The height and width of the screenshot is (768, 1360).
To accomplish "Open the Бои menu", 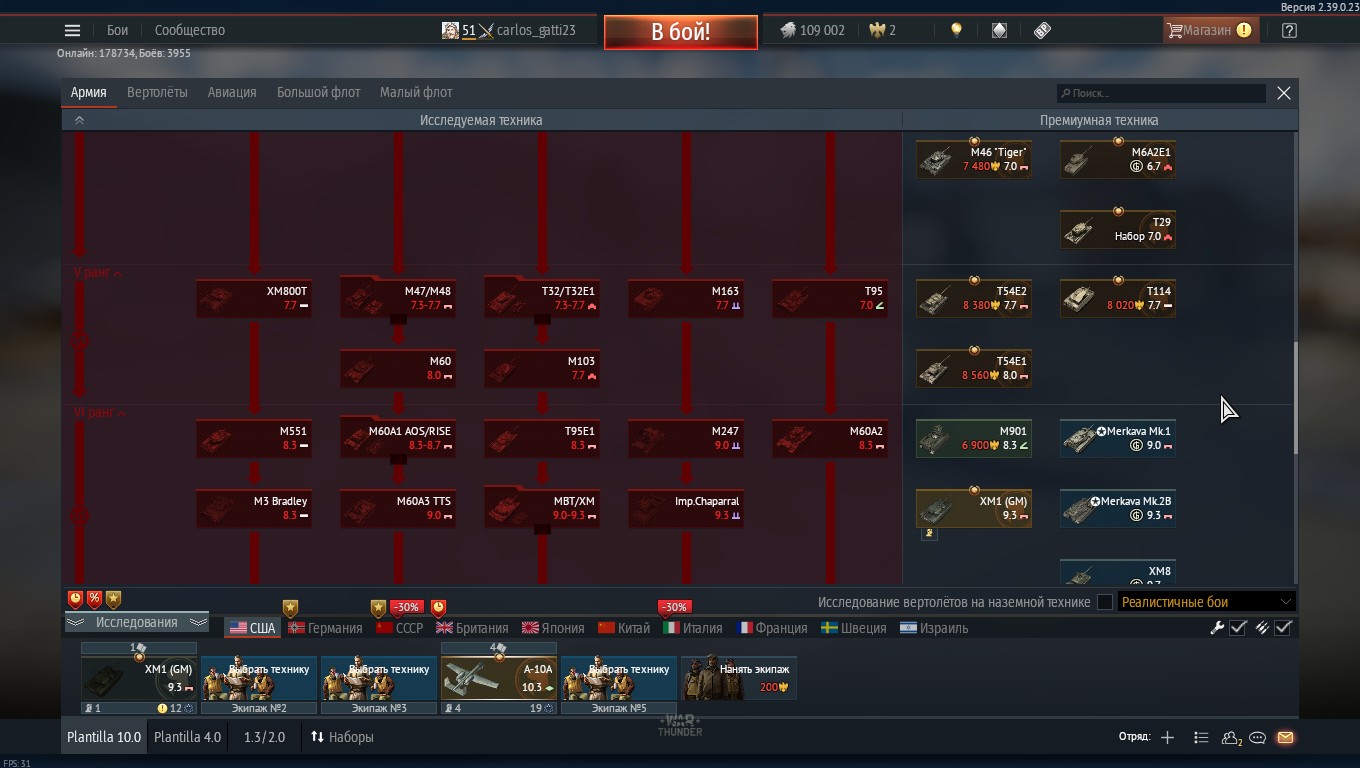I will [117, 31].
